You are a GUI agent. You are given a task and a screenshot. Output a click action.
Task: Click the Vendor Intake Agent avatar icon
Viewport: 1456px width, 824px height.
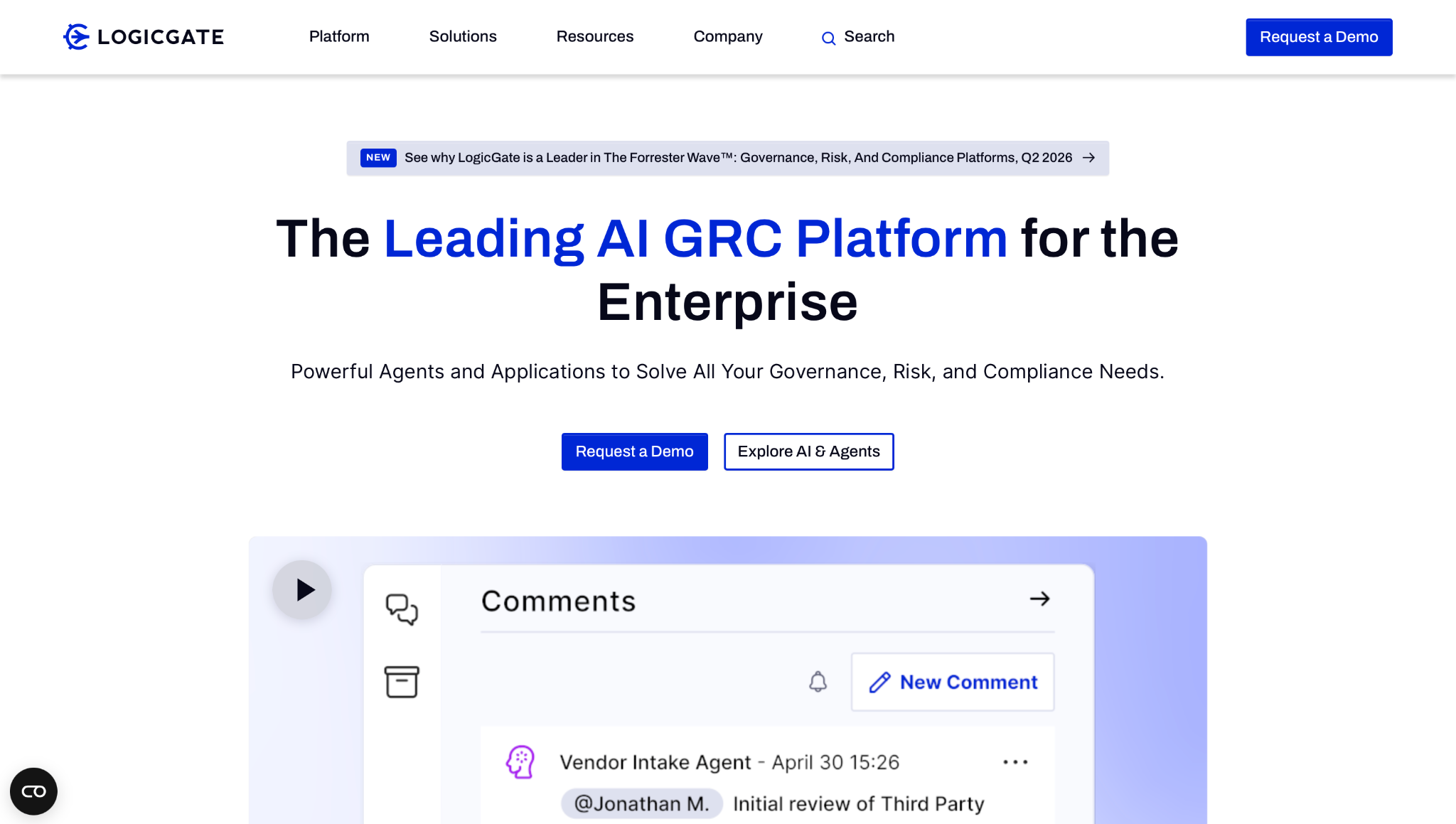(x=520, y=762)
